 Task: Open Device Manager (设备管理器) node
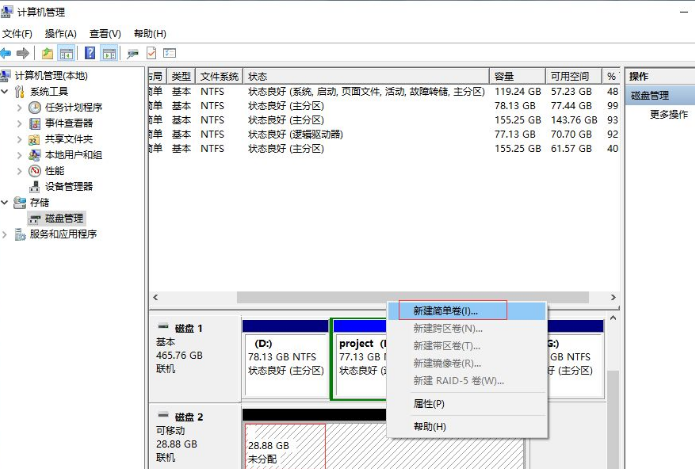[x=68, y=186]
